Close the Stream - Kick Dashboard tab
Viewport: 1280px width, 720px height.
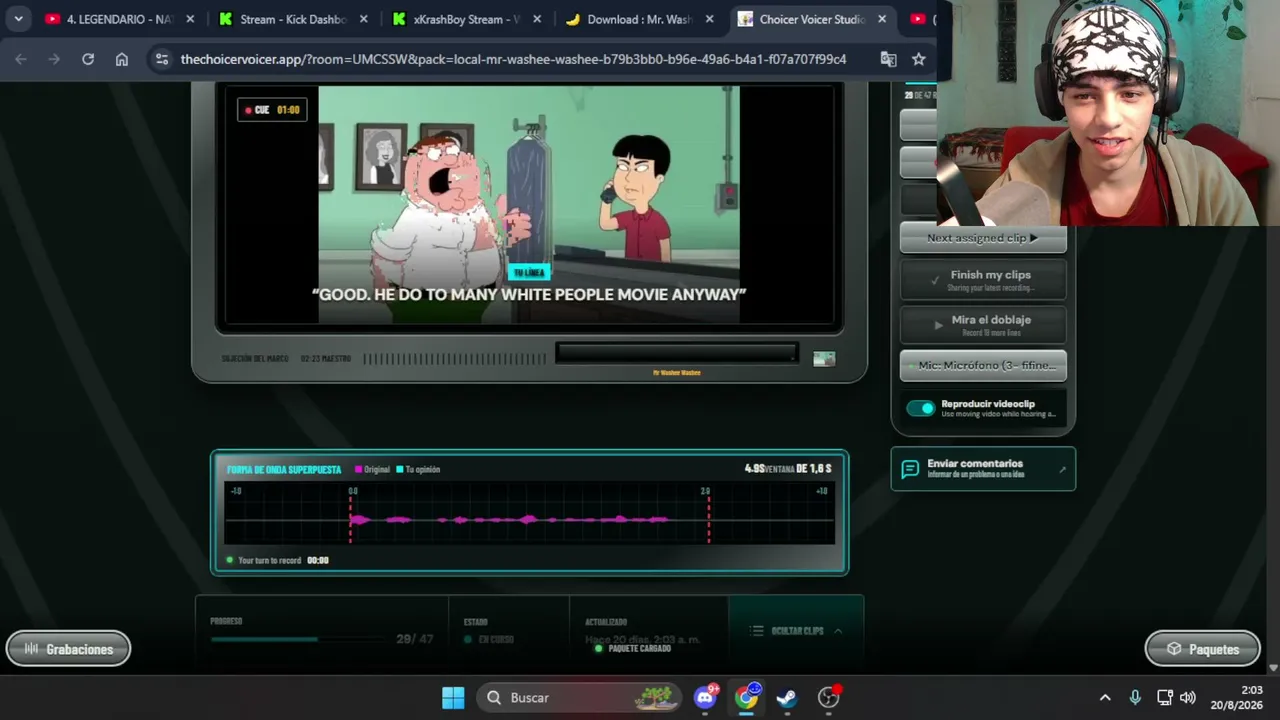coord(364,19)
